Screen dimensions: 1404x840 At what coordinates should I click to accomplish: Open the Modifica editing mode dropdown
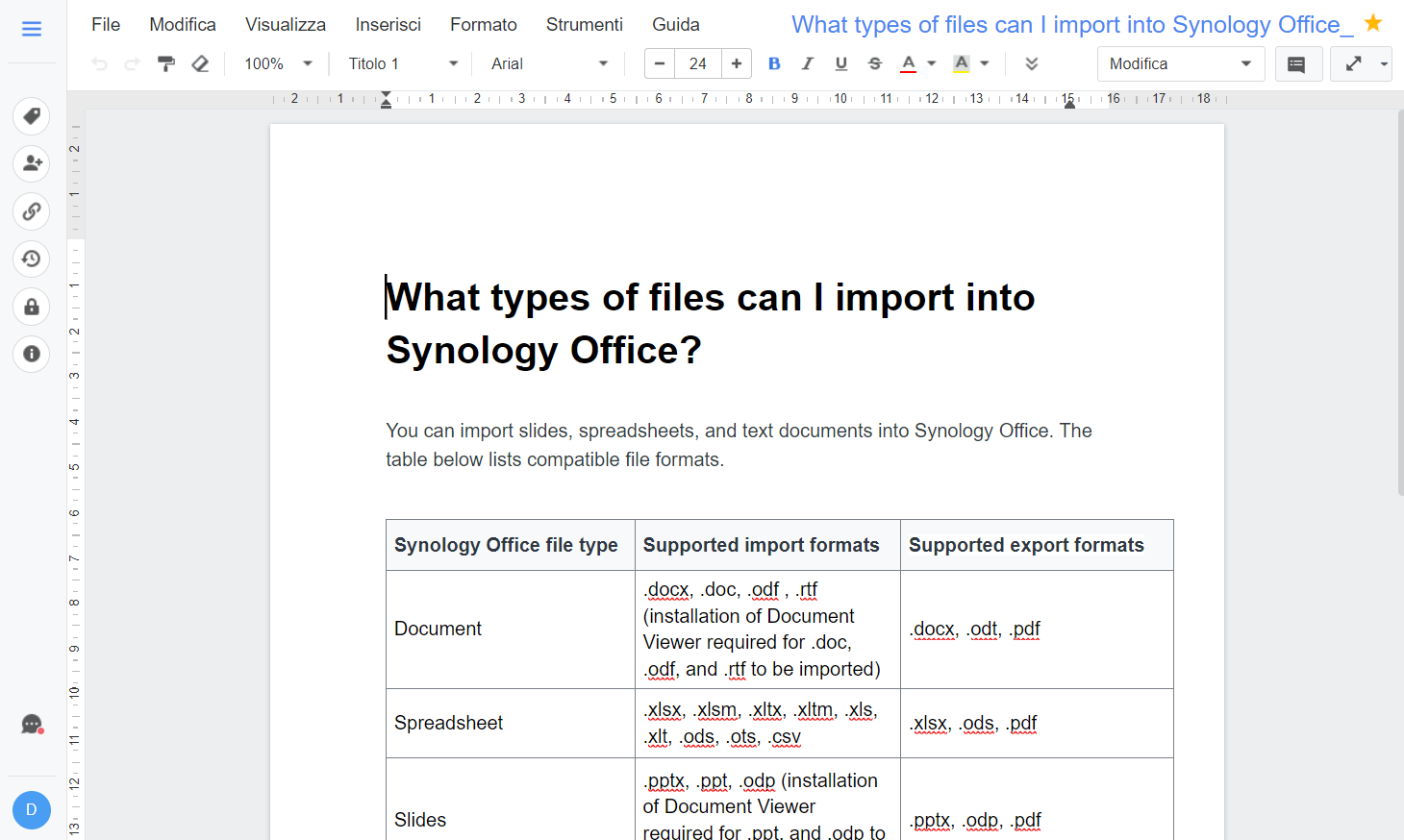click(x=1181, y=64)
